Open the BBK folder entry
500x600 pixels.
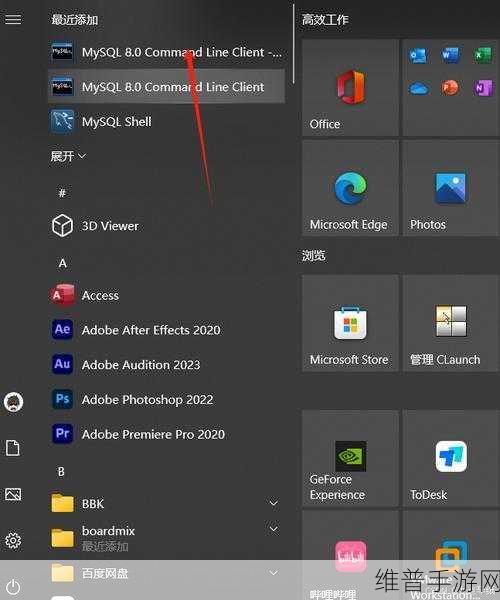(x=166, y=504)
